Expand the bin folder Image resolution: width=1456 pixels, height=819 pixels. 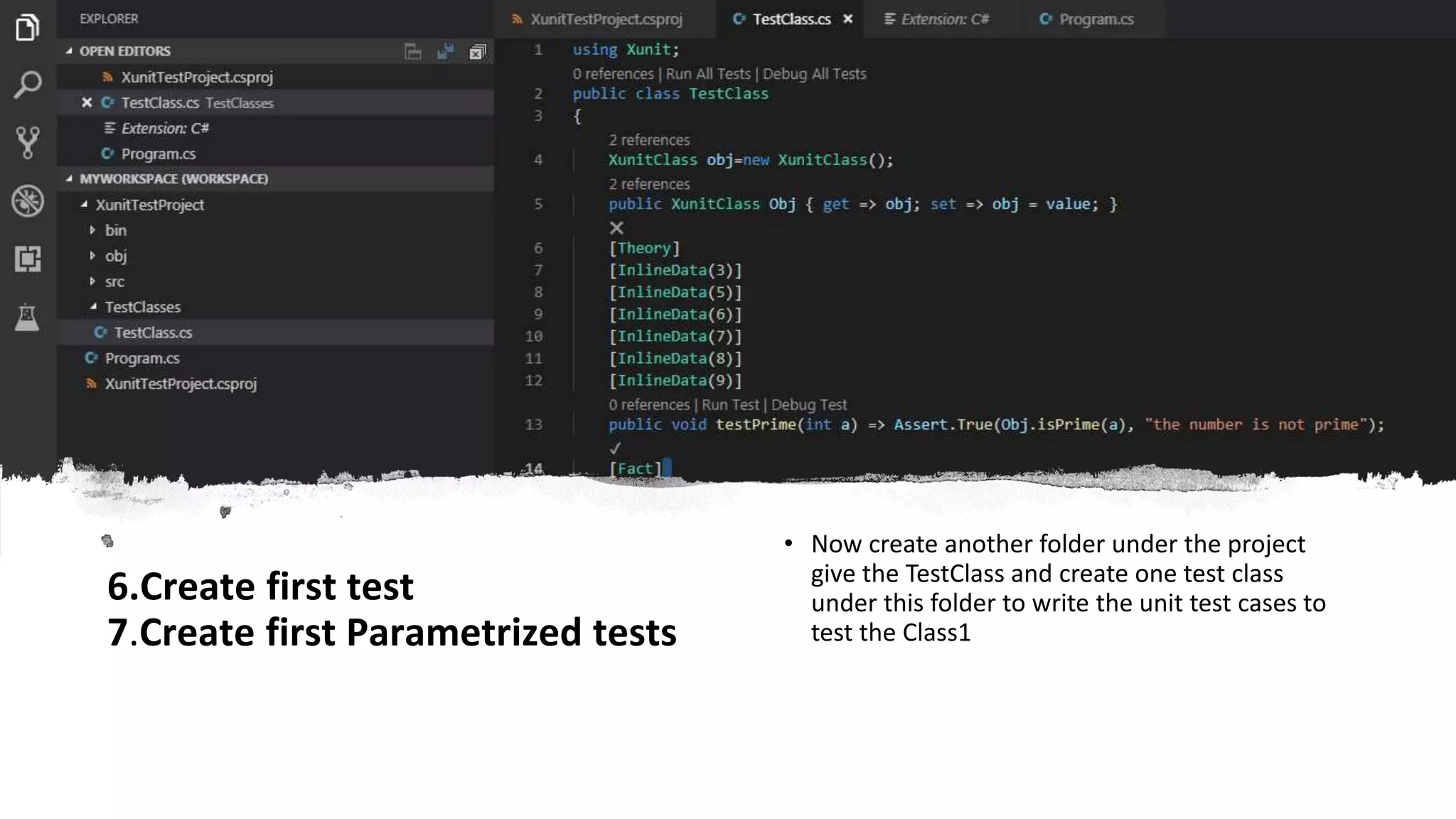[x=92, y=230]
